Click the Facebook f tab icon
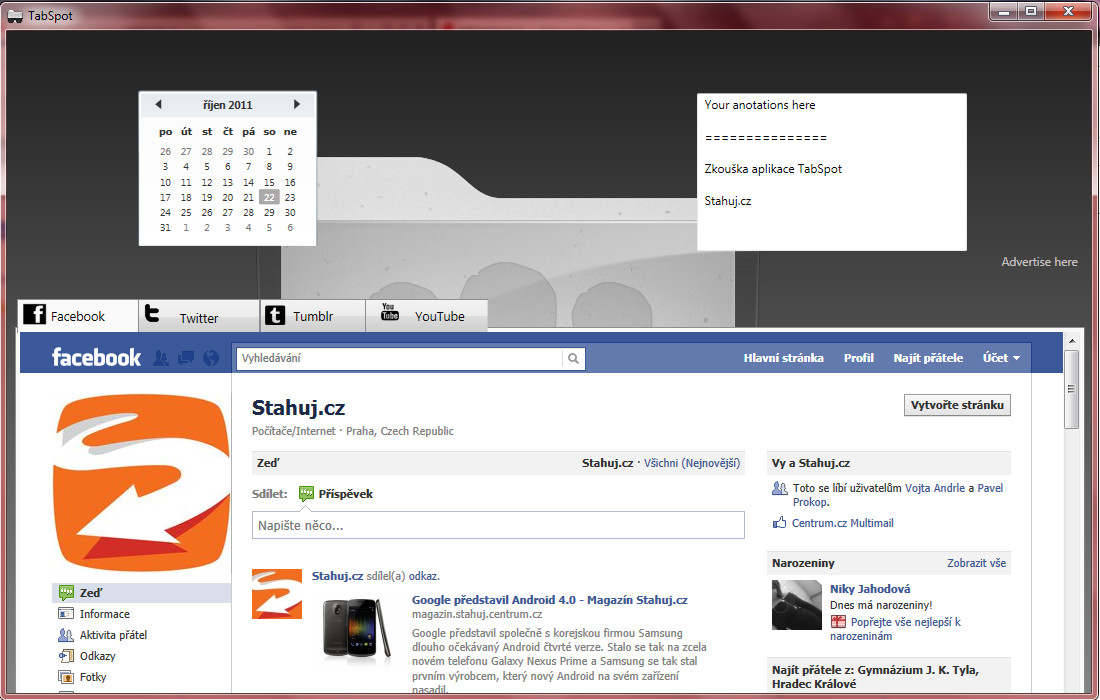1100x700 pixels. [34, 314]
